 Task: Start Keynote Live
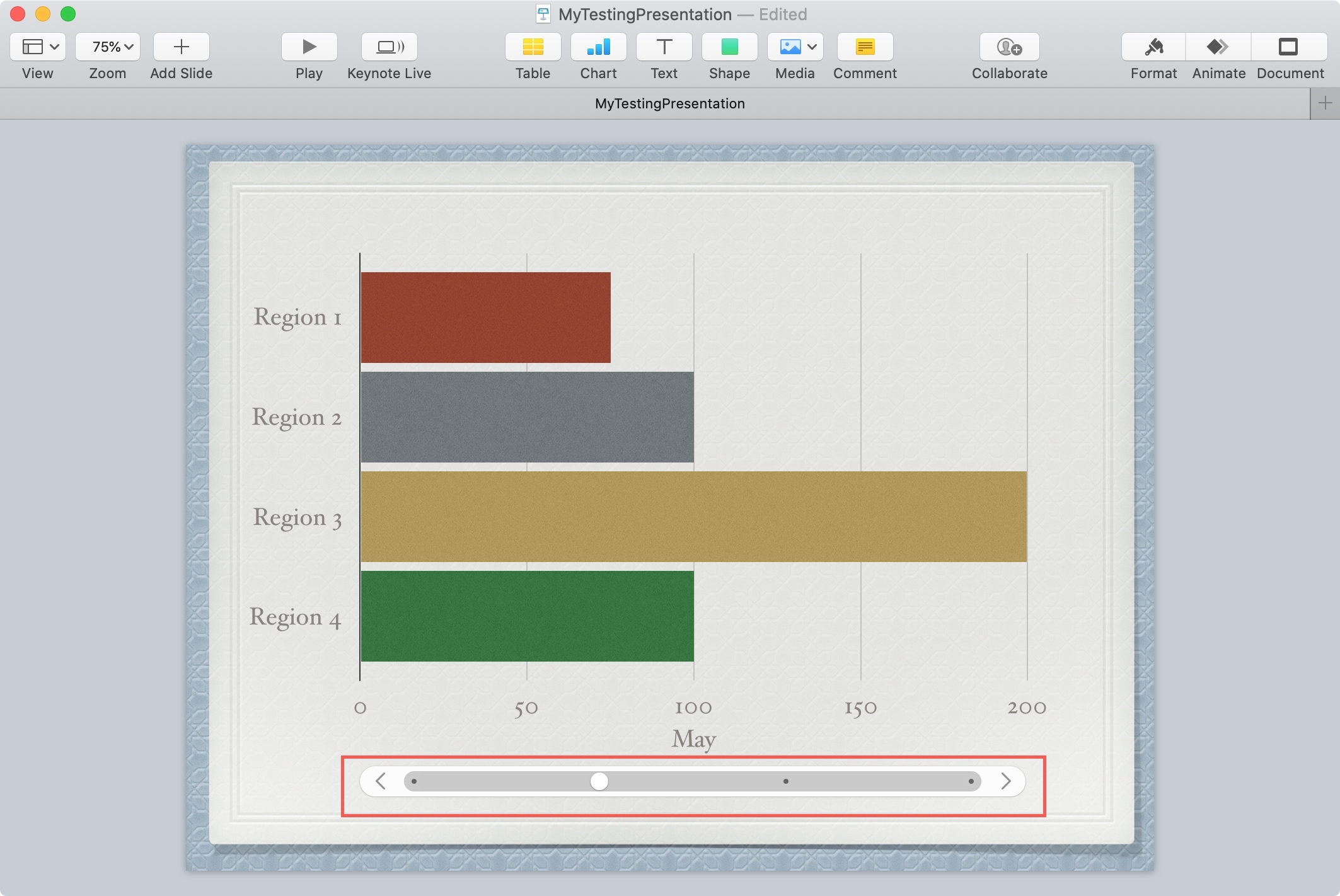(x=388, y=47)
